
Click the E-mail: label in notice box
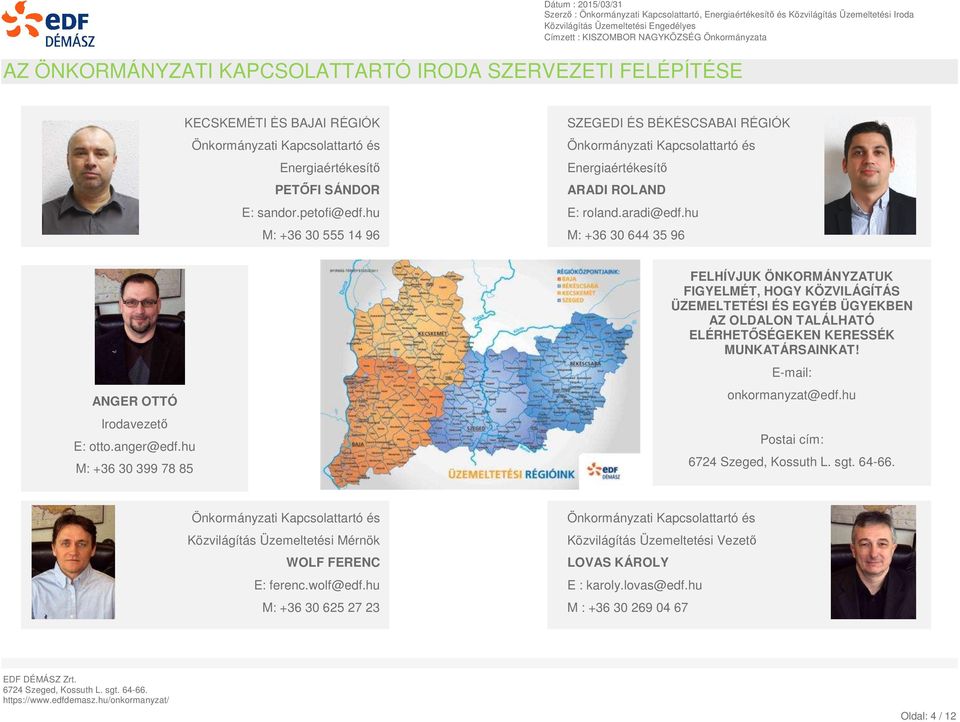pos(792,372)
